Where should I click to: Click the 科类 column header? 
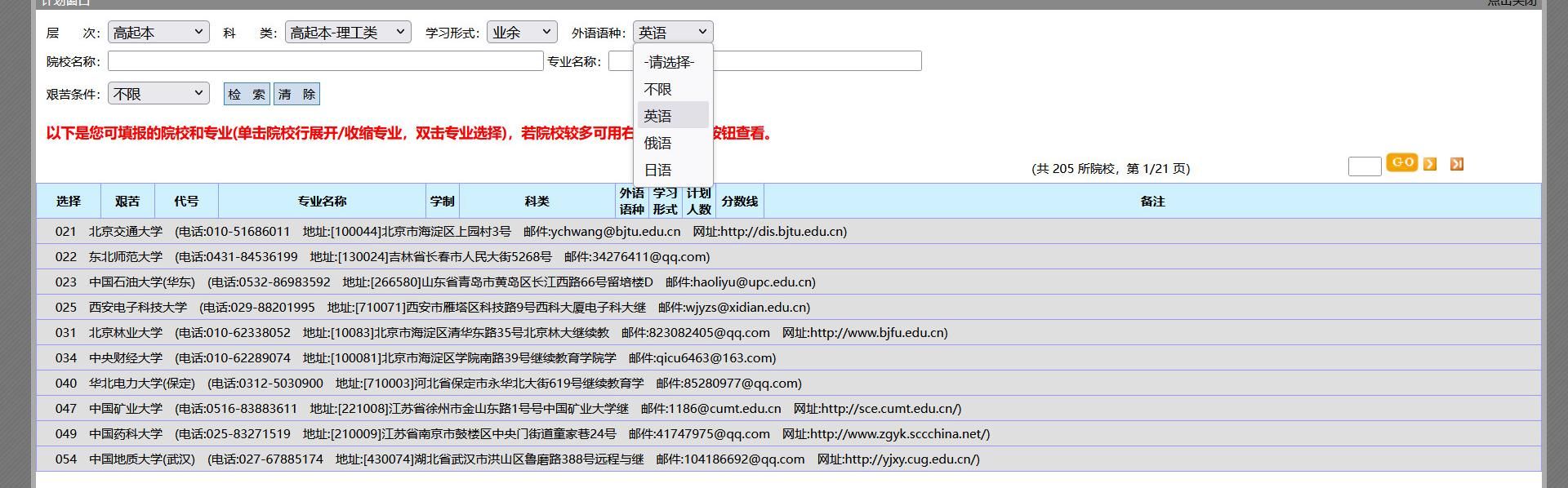tap(537, 201)
